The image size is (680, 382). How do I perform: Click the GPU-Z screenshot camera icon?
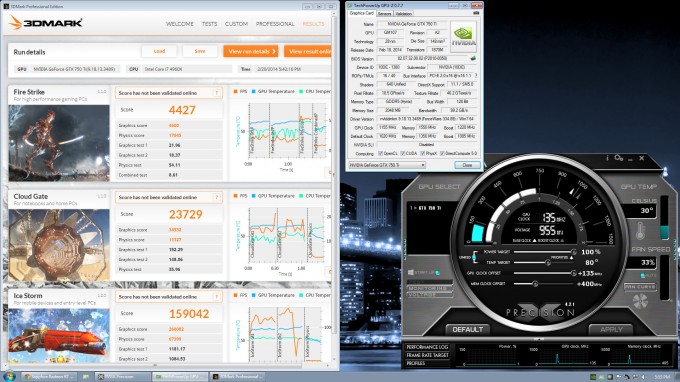[x=476, y=13]
